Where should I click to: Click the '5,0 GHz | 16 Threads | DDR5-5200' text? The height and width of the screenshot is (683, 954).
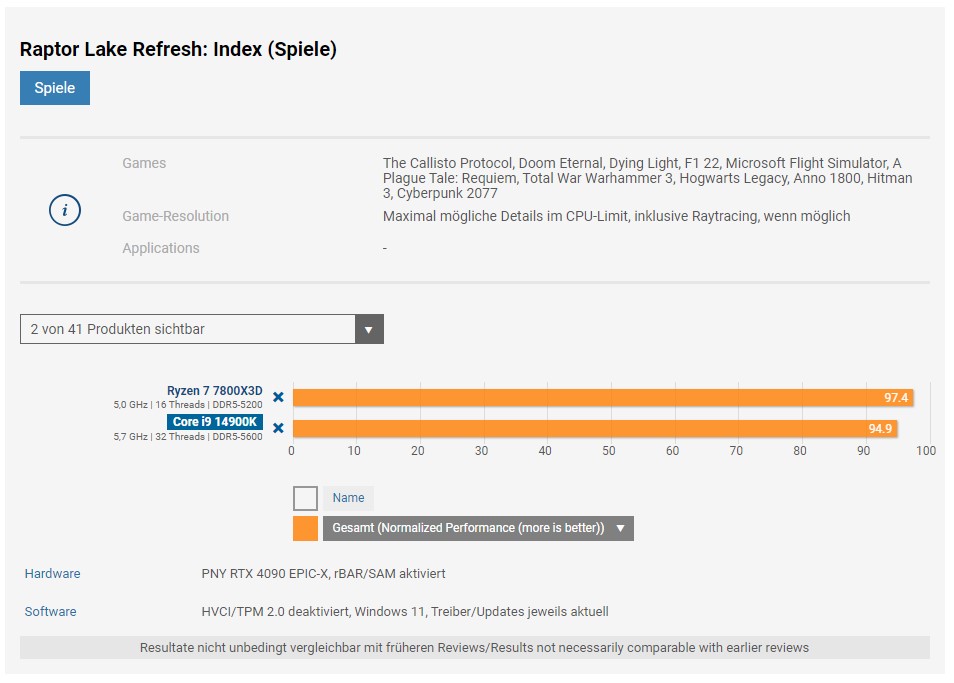point(188,405)
